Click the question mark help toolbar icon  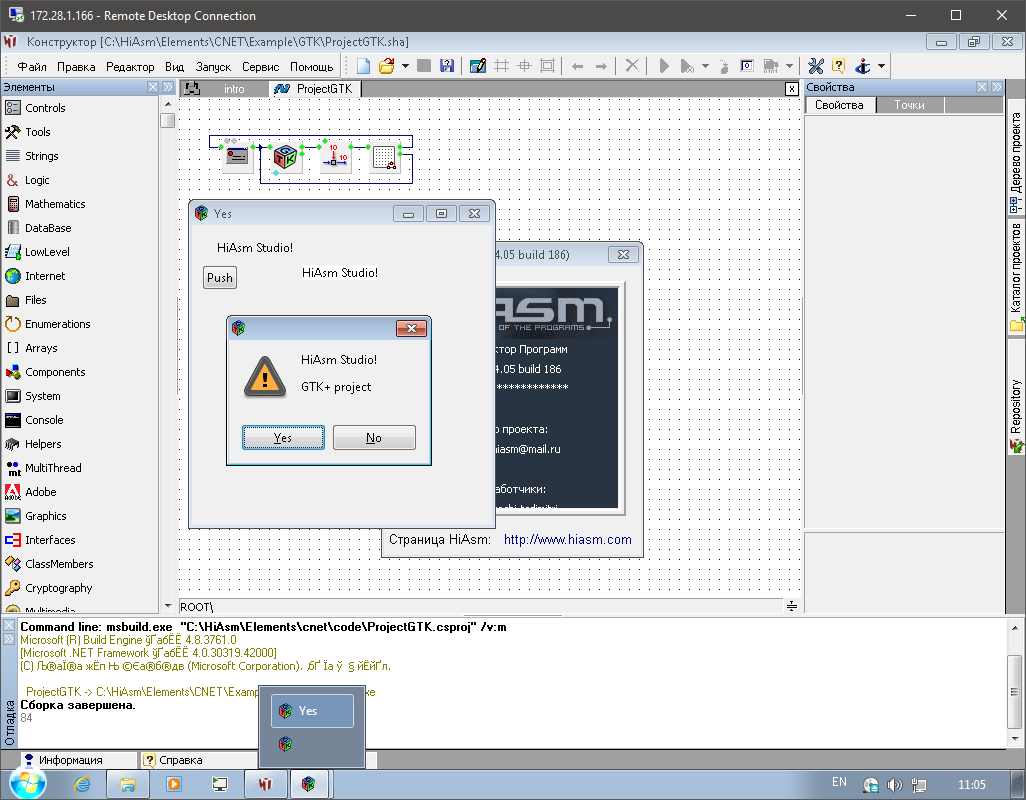(838, 66)
